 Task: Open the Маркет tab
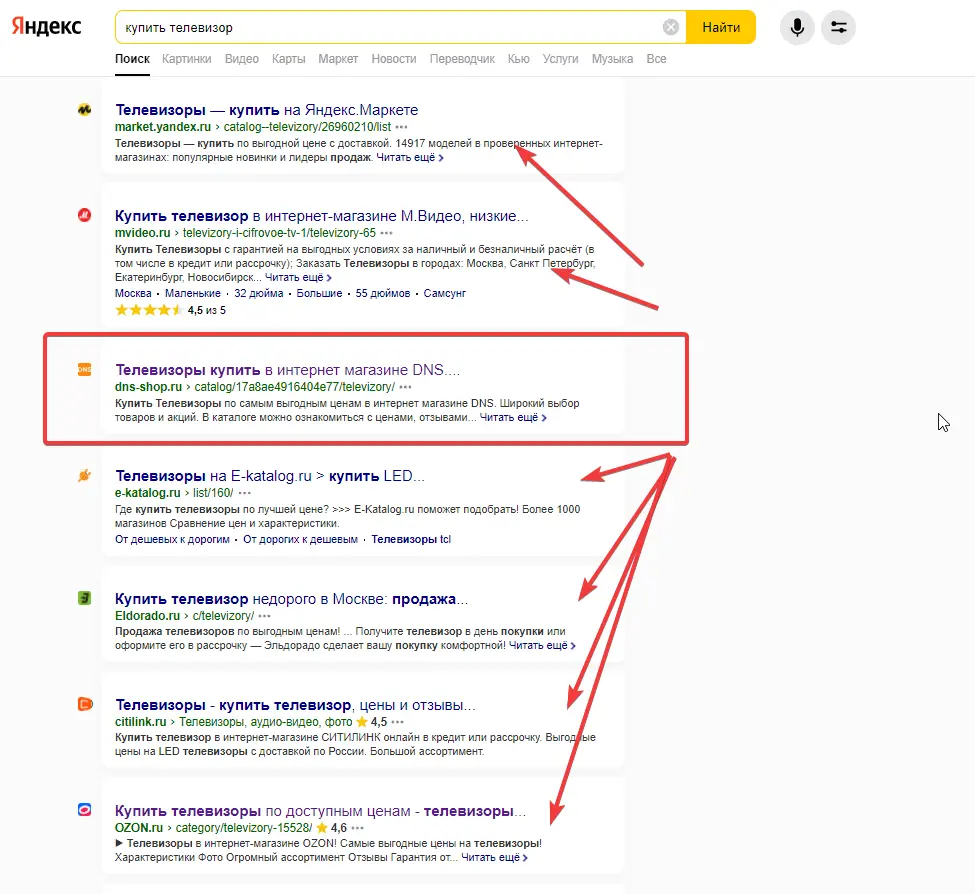tap(338, 59)
